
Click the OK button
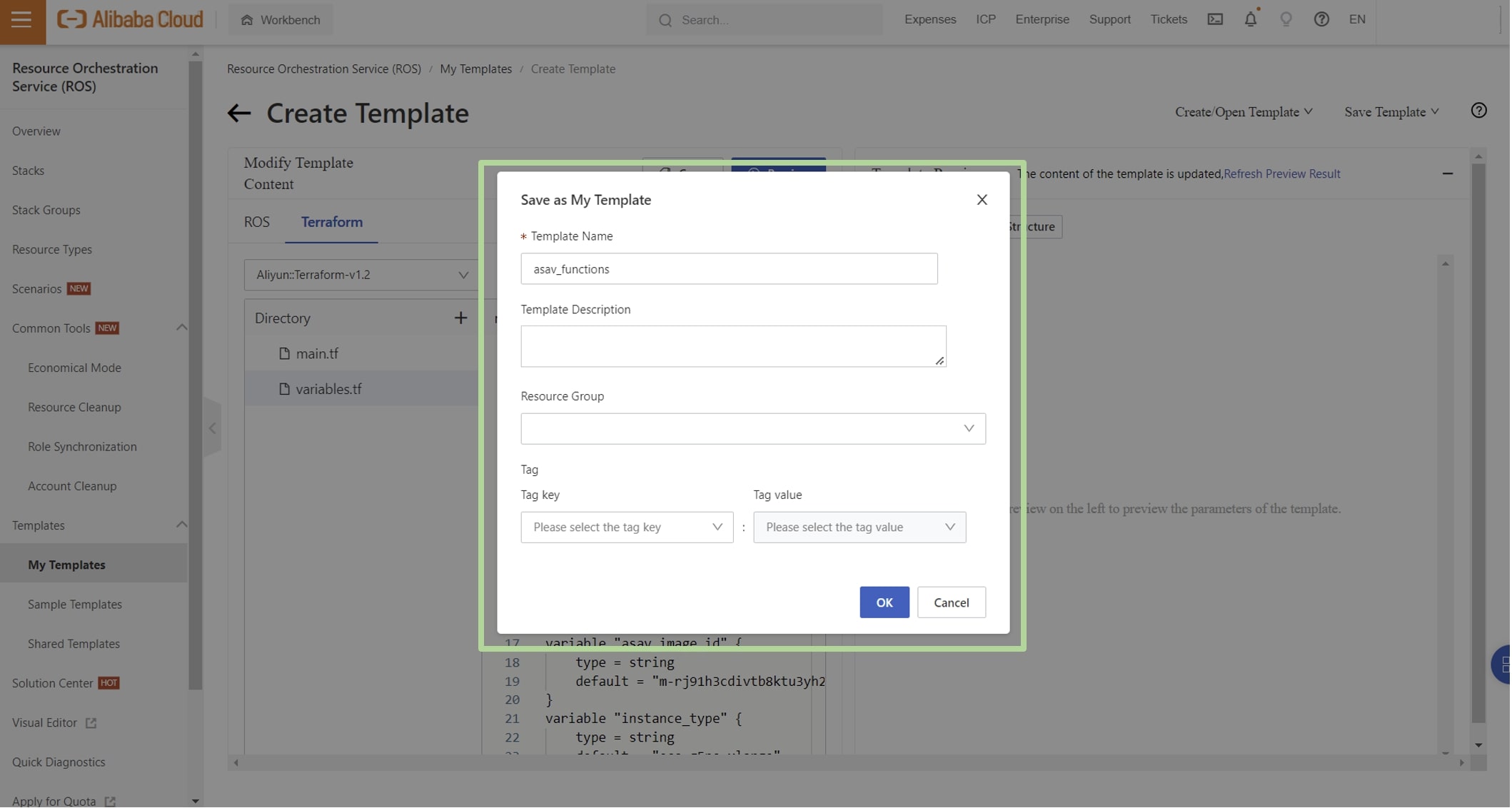(x=884, y=602)
